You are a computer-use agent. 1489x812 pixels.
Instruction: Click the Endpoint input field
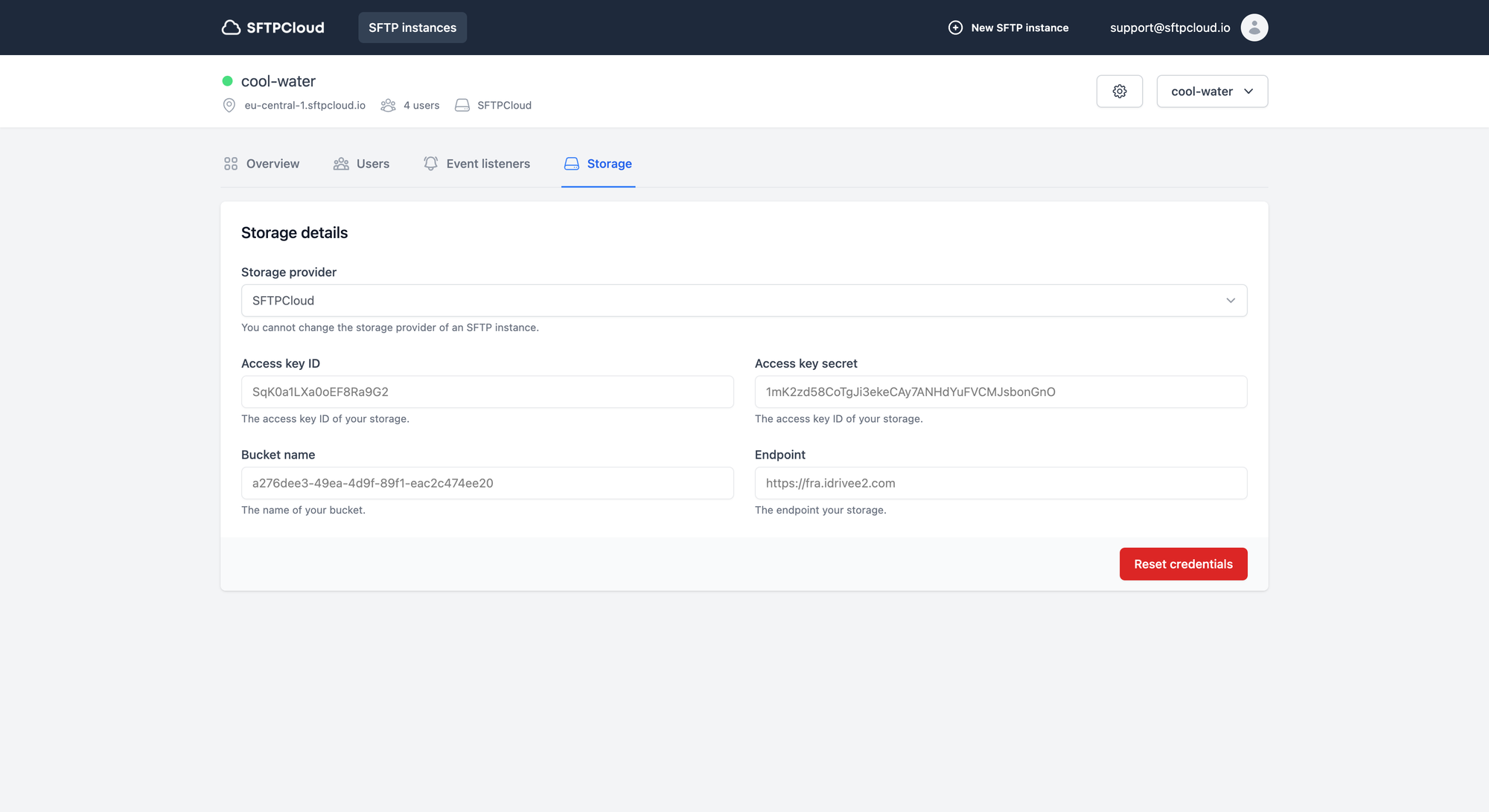(x=1001, y=483)
